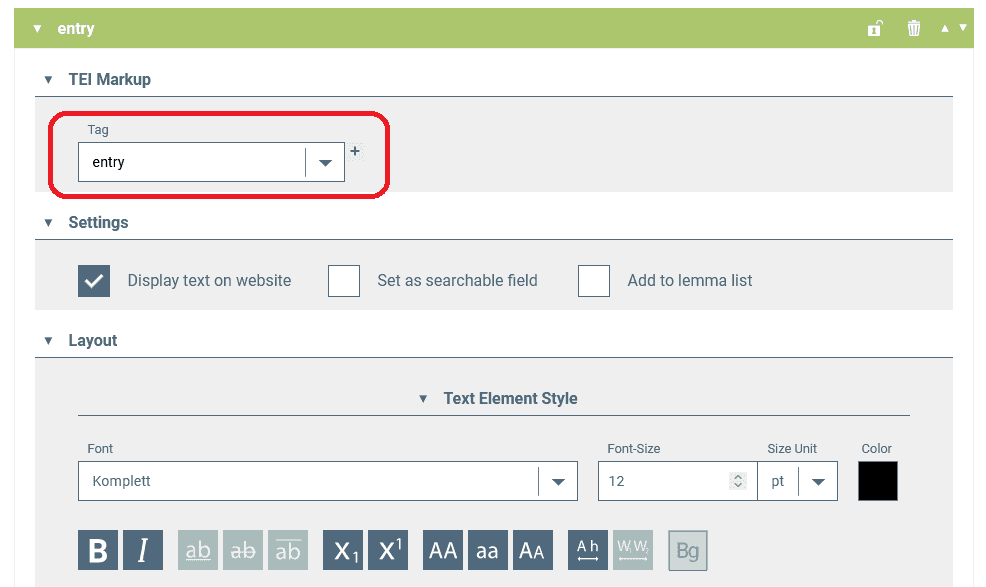Apply underline ab formatting
Image resolution: width=986 pixels, height=587 pixels.
[198, 551]
